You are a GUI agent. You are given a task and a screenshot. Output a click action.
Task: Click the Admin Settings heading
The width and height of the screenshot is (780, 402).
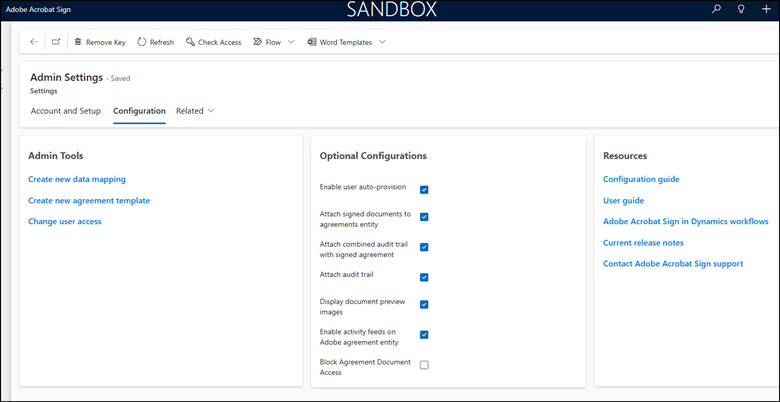pos(66,78)
